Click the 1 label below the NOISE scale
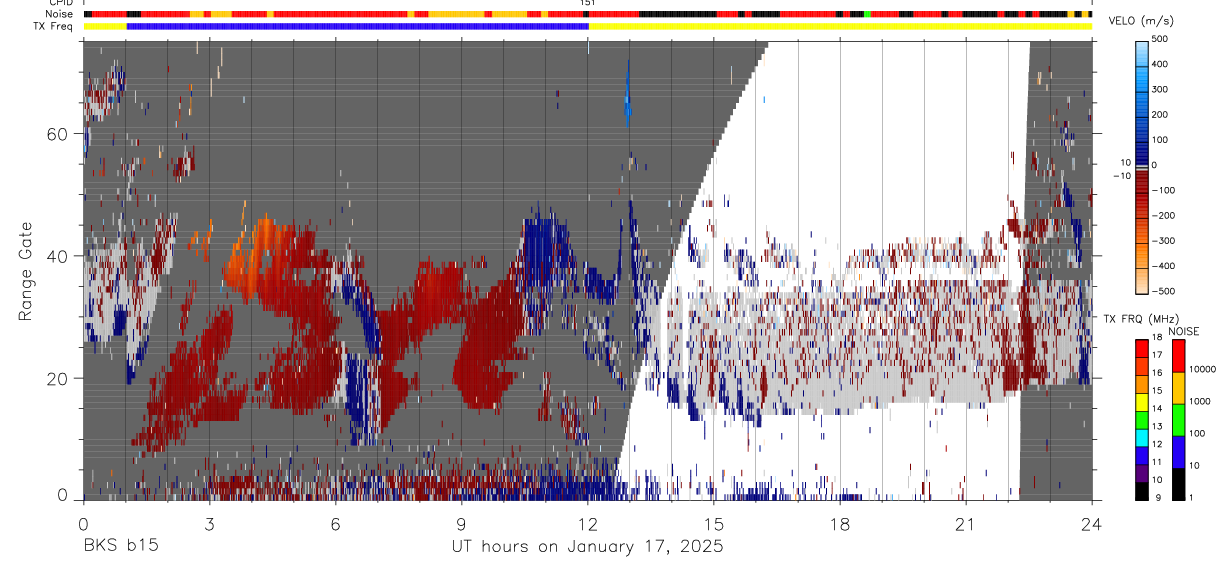Image resolution: width=1228 pixels, height=567 pixels. click(1192, 498)
